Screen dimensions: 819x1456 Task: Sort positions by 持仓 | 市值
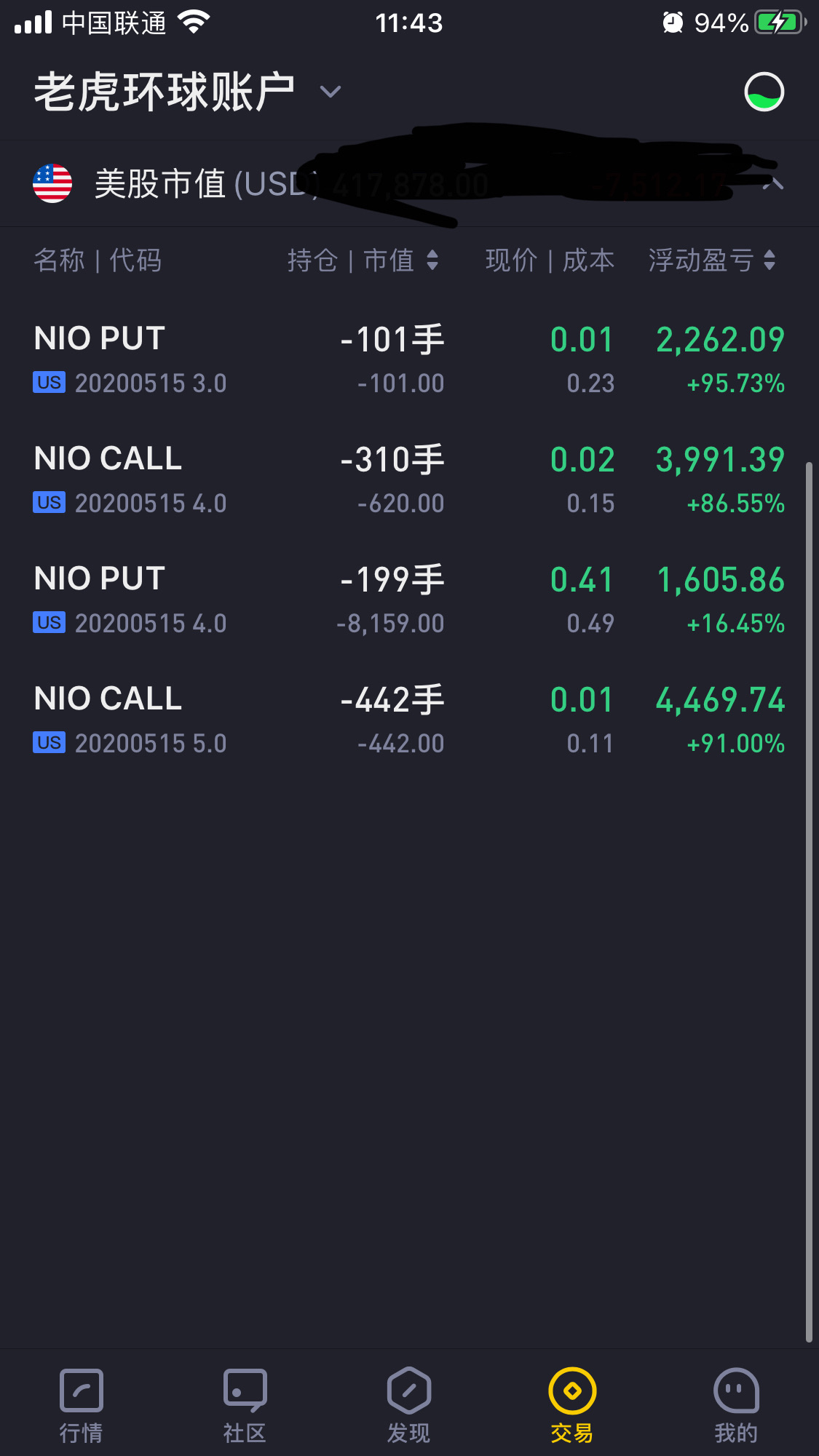363,260
